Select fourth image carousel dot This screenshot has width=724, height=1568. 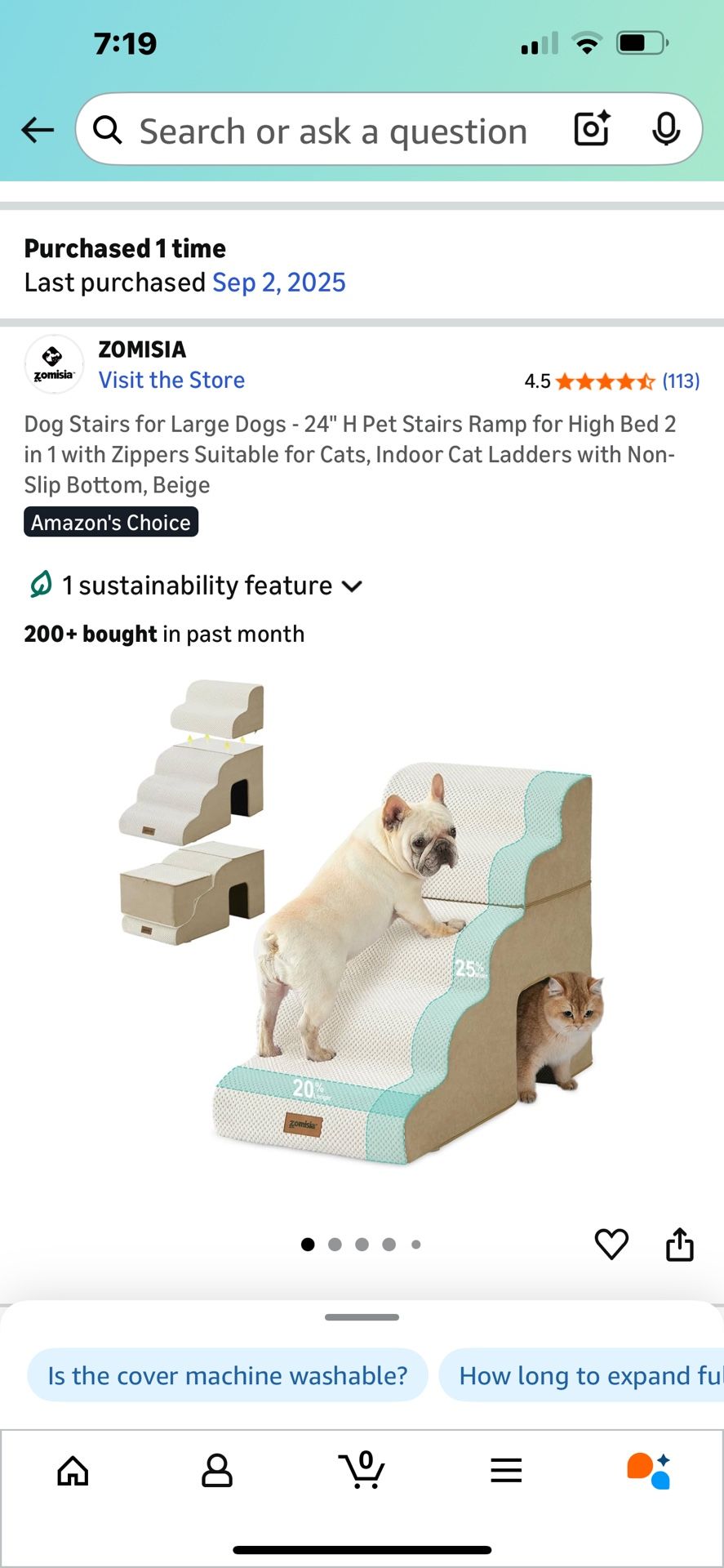[389, 1245]
